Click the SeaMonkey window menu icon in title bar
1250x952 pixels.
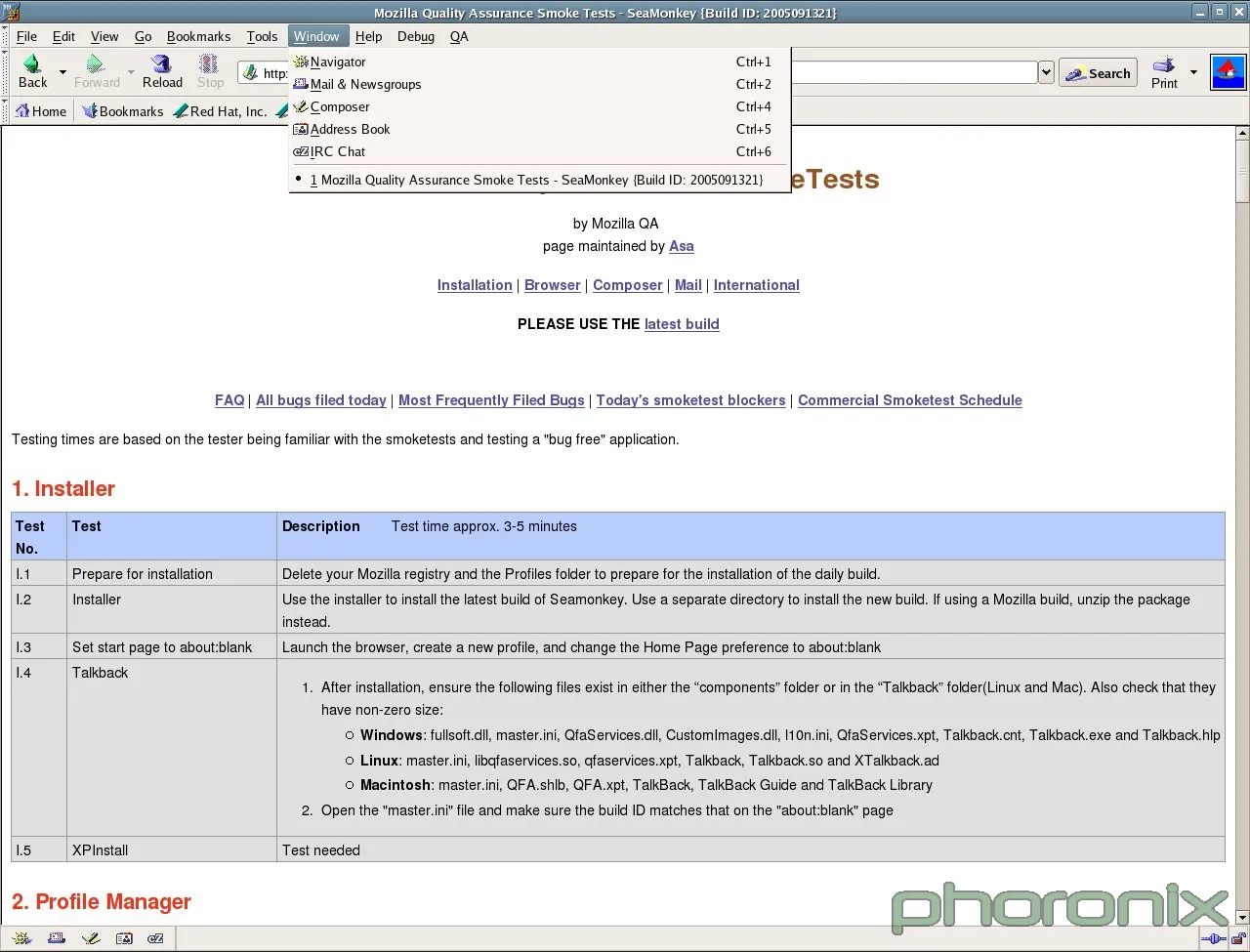[12, 12]
